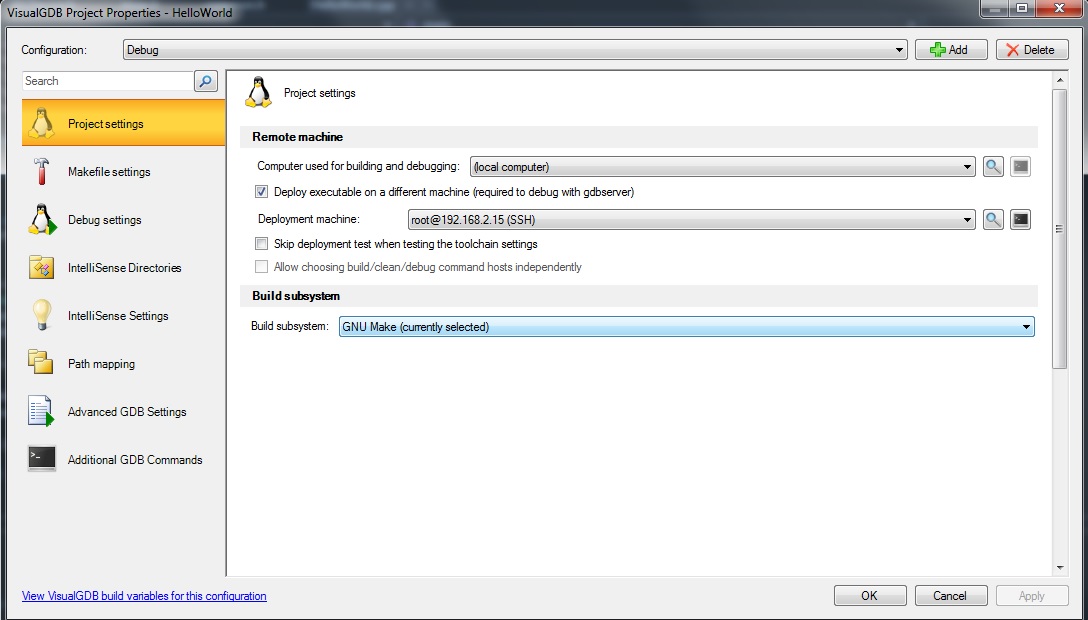Click the Advanced GDB Settings document icon
This screenshot has height=620, width=1088.
(x=40, y=411)
